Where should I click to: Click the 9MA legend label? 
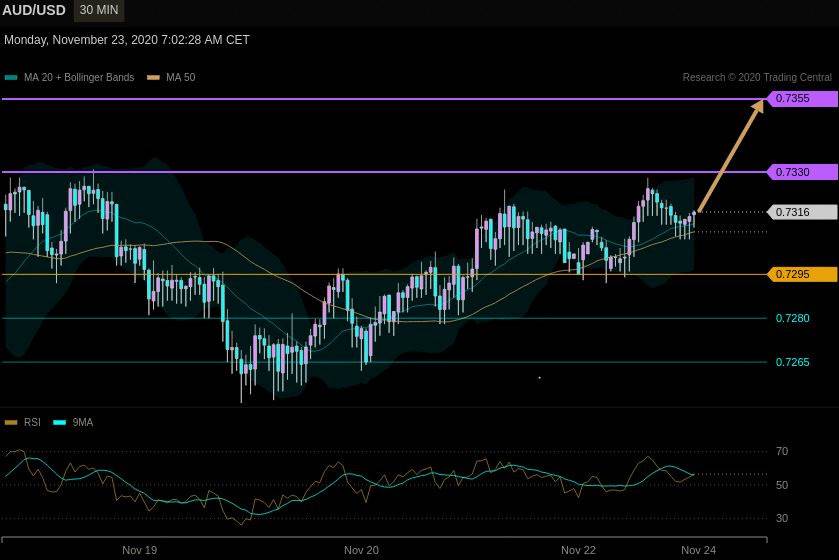tap(83, 423)
